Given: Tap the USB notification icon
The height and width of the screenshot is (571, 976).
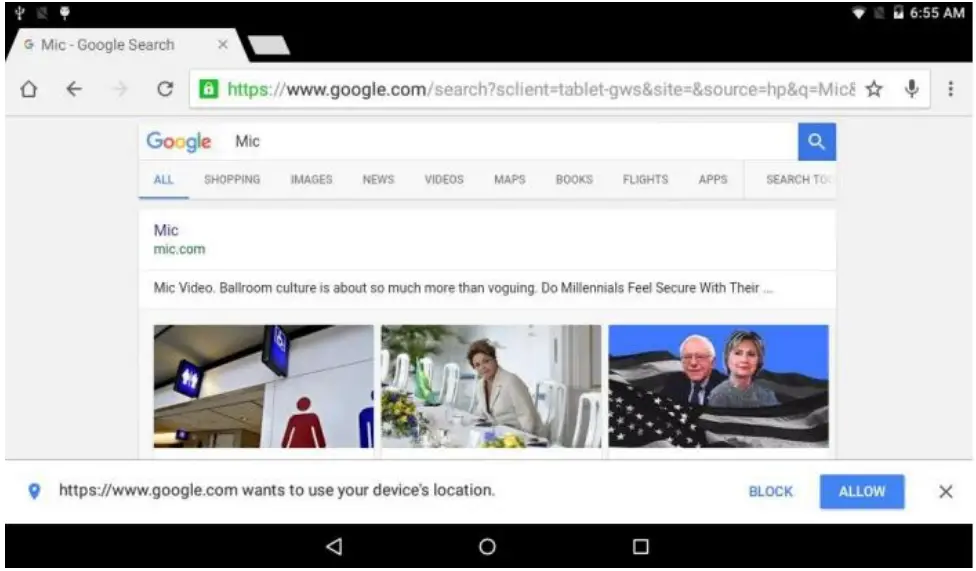Looking at the screenshot, I should 19,12.
